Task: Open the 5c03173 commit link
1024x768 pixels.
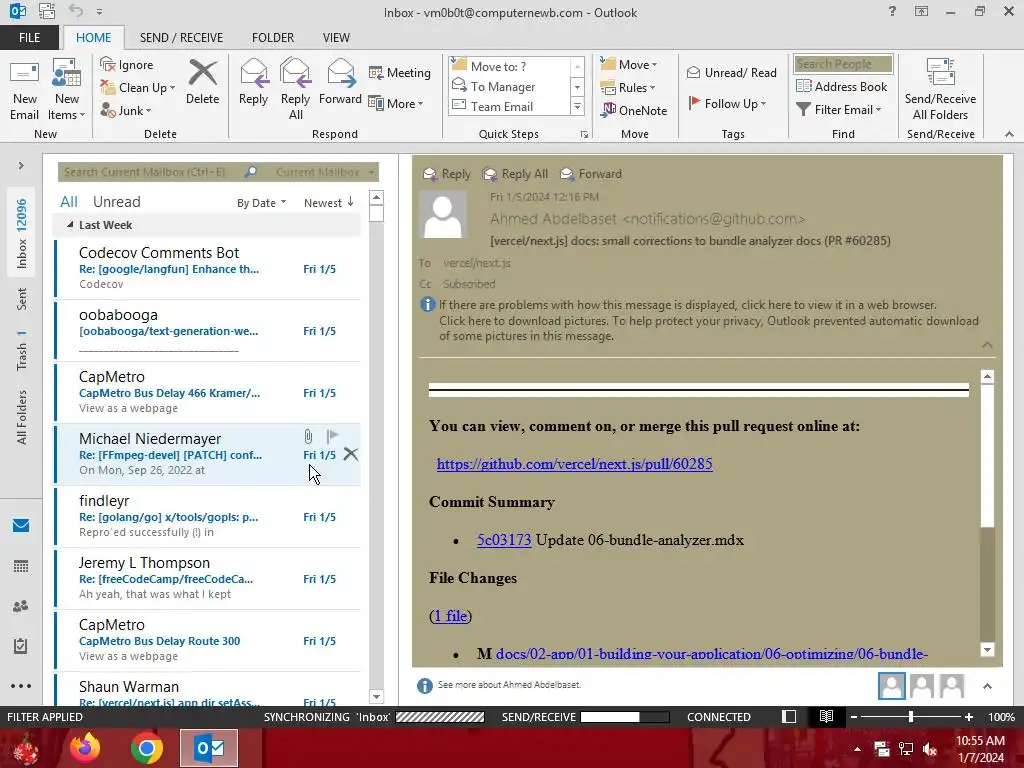Action: pyautogui.click(x=504, y=540)
